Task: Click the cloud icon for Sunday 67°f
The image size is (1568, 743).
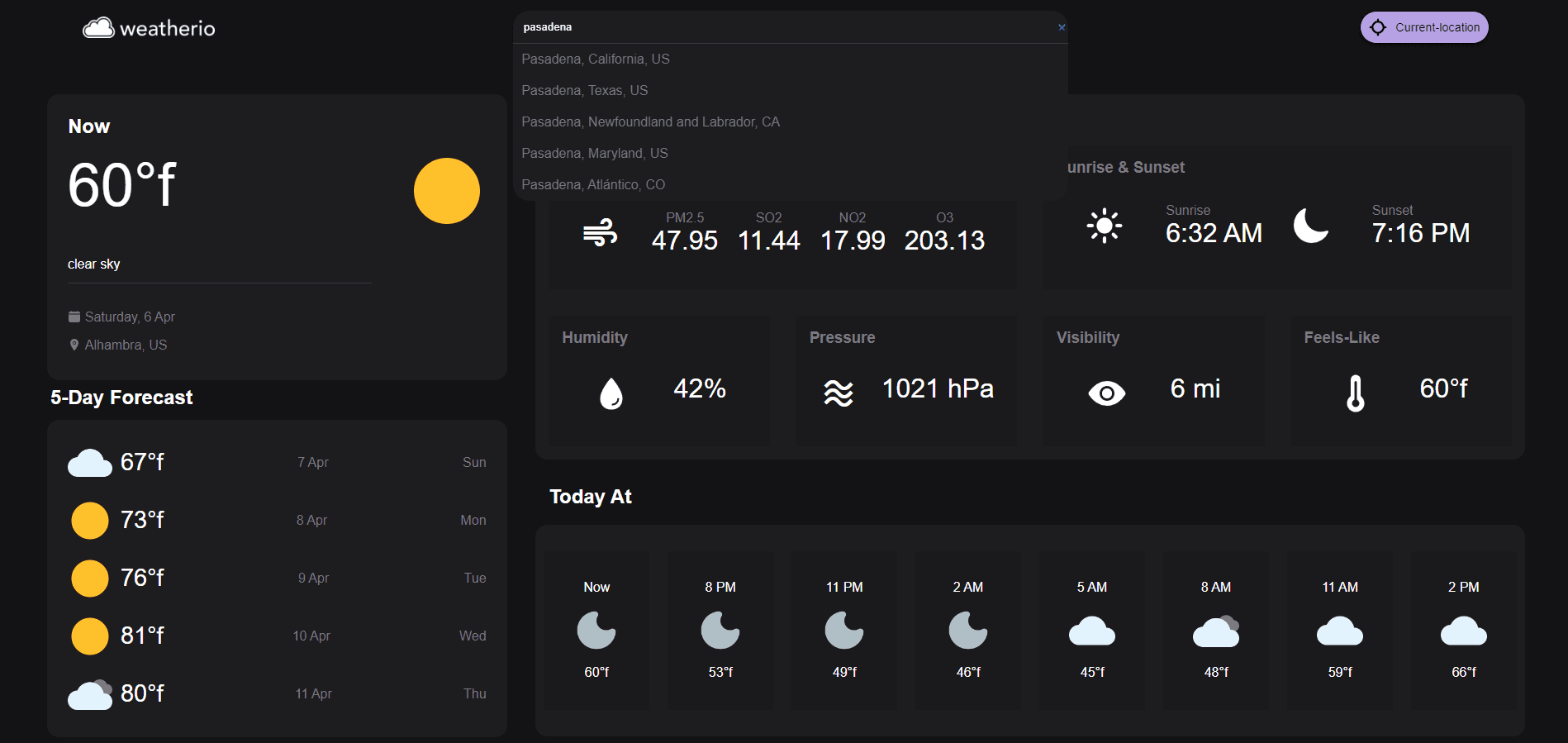Action: click(90, 463)
